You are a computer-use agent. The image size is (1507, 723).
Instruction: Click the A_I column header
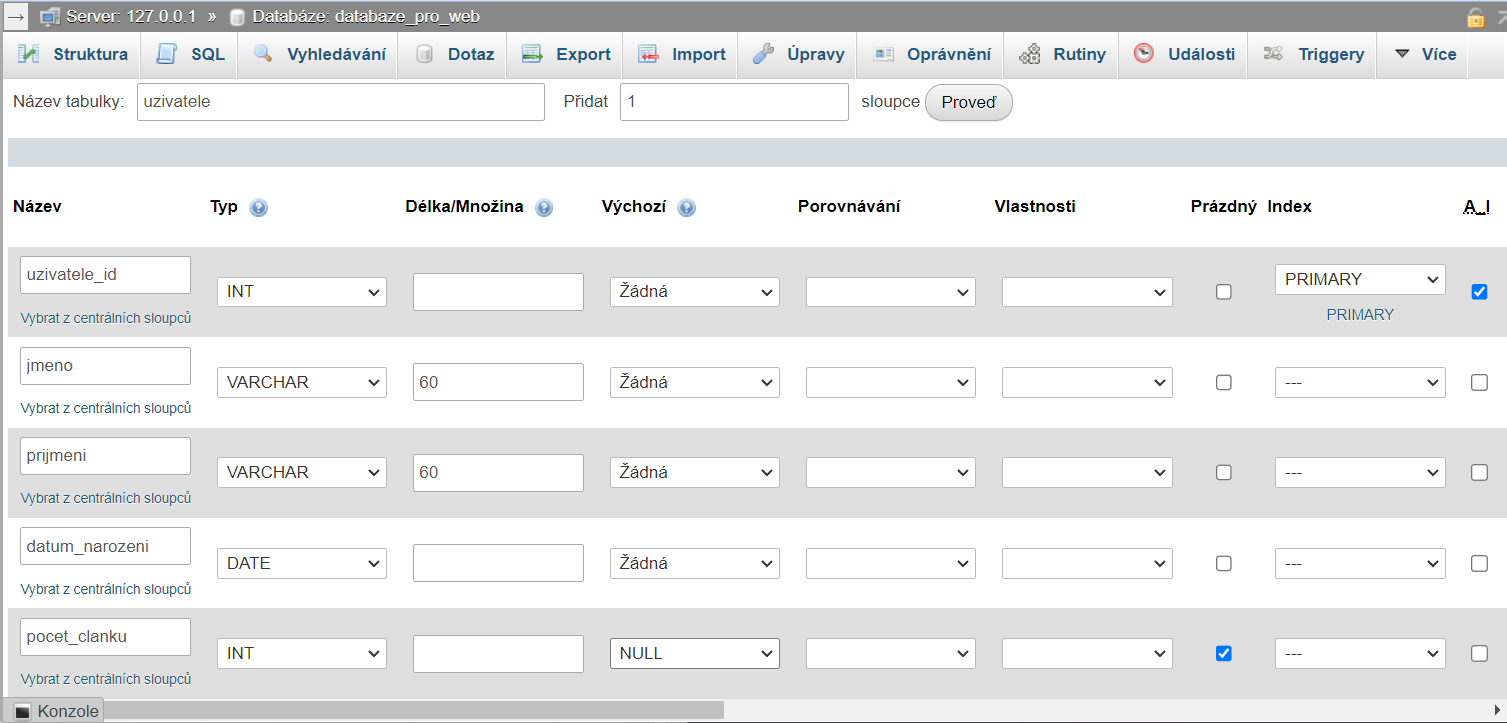[1477, 207]
